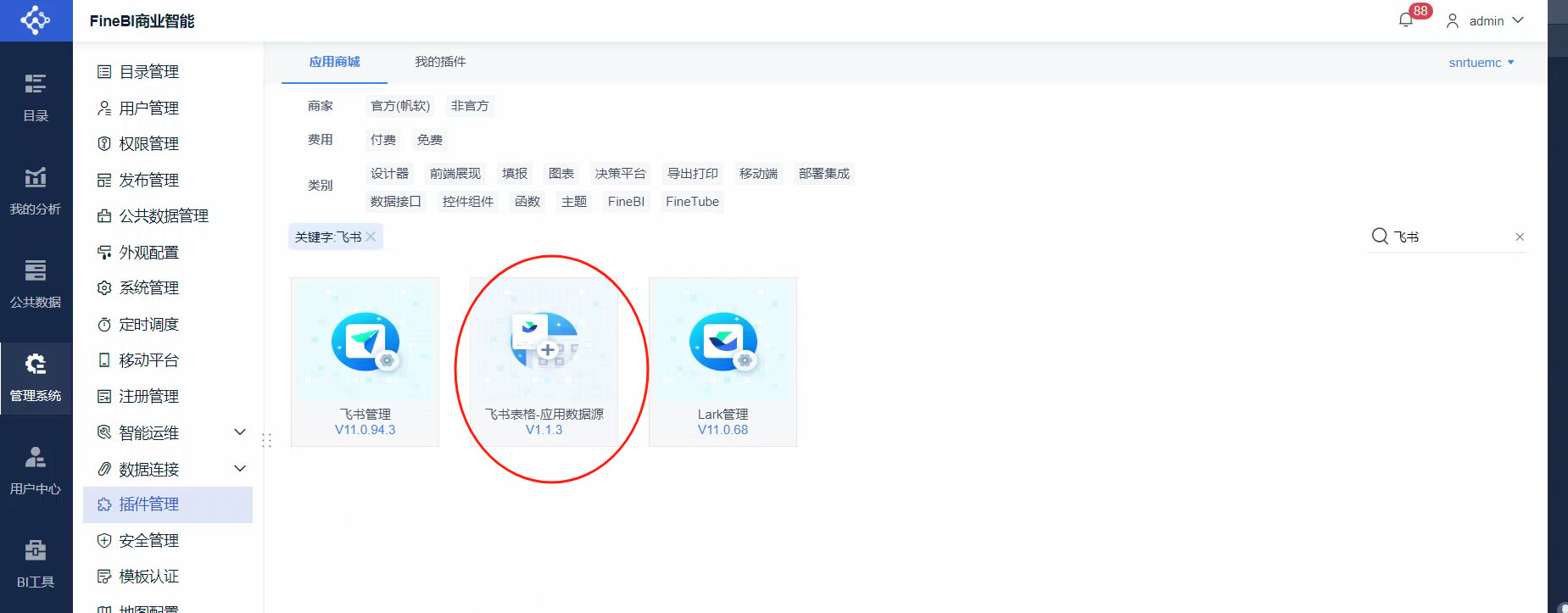The image size is (1568, 613).
Task: Click the sidebar collapse drag handle
Action: coord(267,440)
